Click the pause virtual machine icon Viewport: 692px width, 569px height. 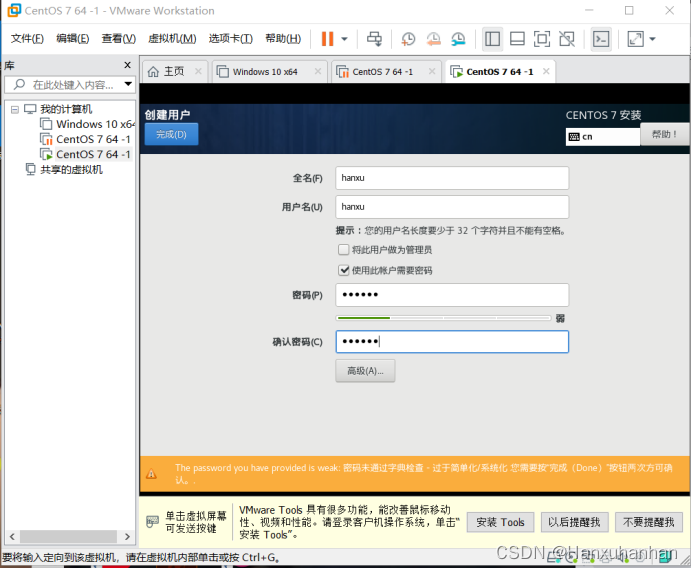pyautogui.click(x=327, y=39)
